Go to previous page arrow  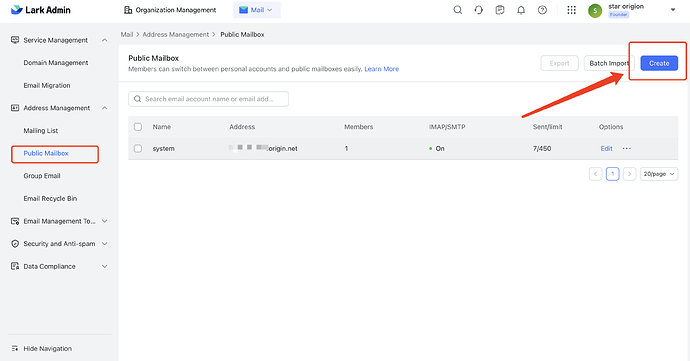tap(595, 174)
